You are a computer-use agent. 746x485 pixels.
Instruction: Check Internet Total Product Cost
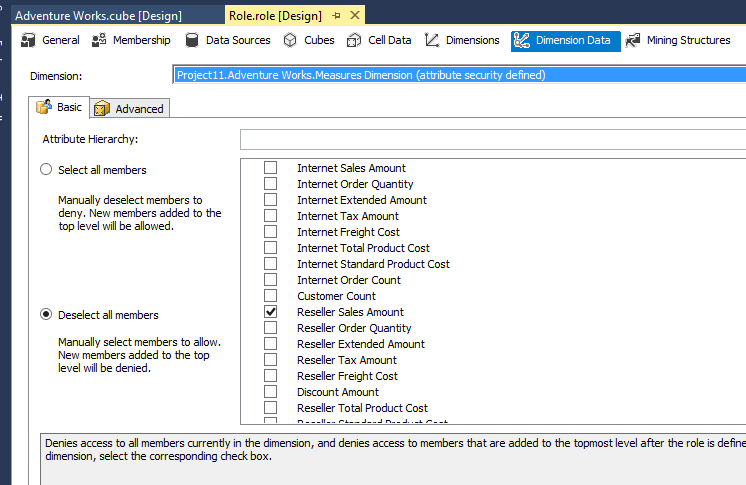(270, 247)
